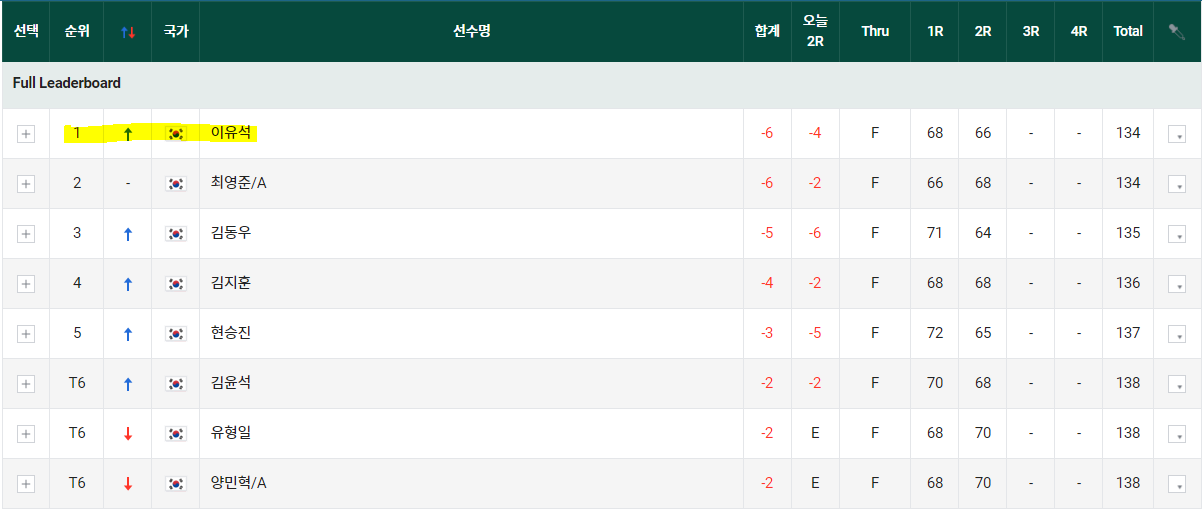Click the Korean flag beside 현승진
Viewport: 1202px width, 509px height.
(x=176, y=333)
